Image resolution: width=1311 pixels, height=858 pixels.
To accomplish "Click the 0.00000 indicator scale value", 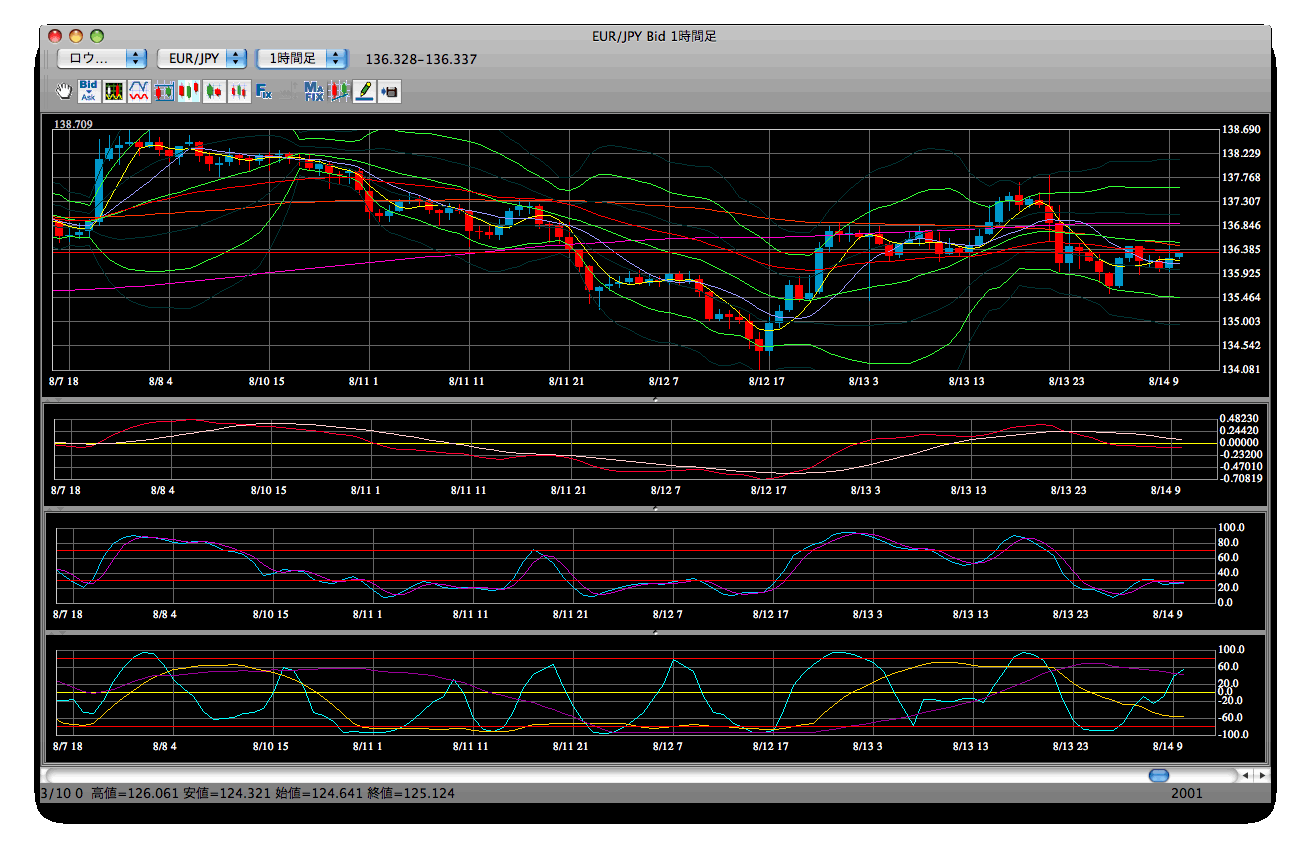I will point(1240,442).
